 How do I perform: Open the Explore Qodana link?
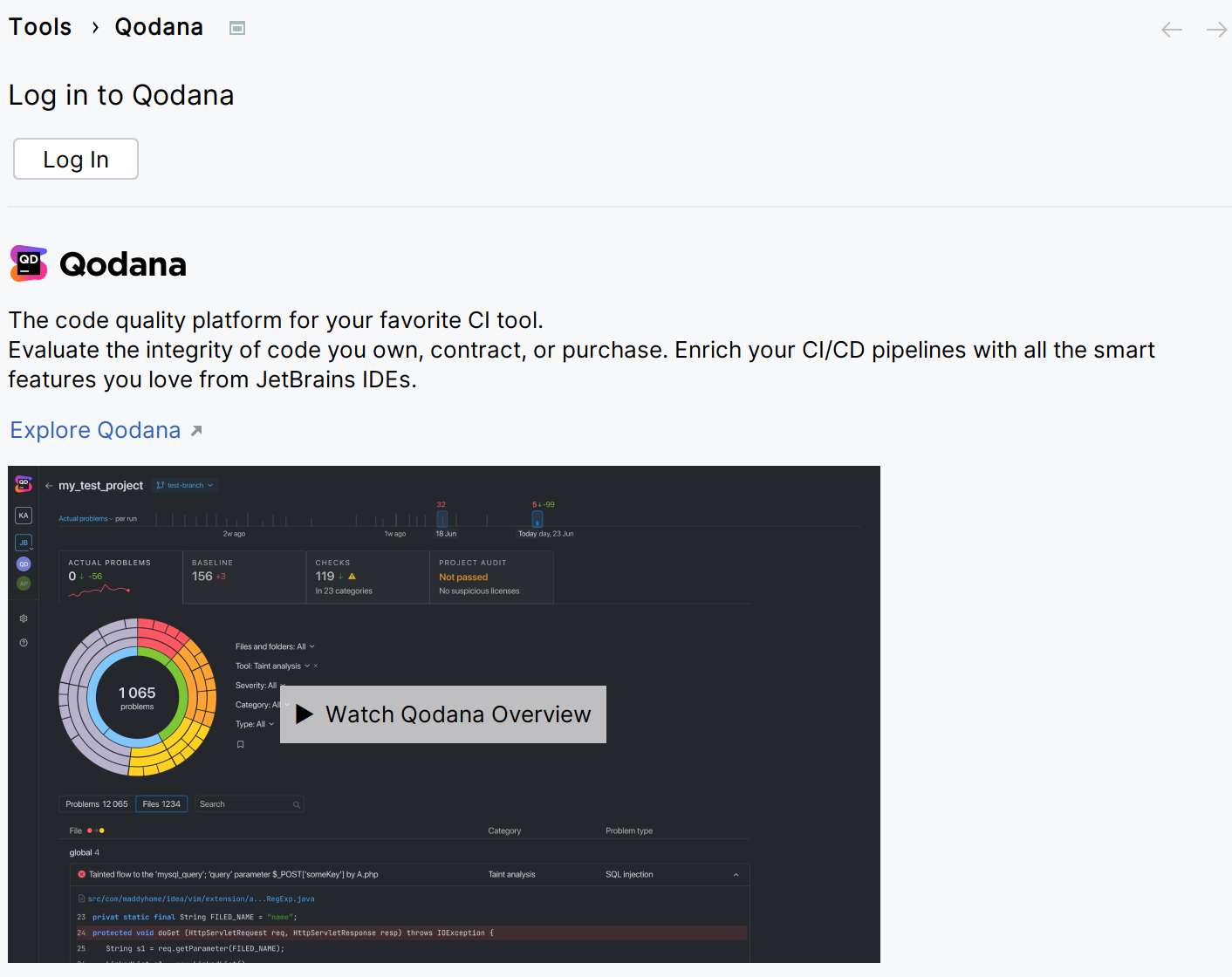pyautogui.click(x=95, y=429)
